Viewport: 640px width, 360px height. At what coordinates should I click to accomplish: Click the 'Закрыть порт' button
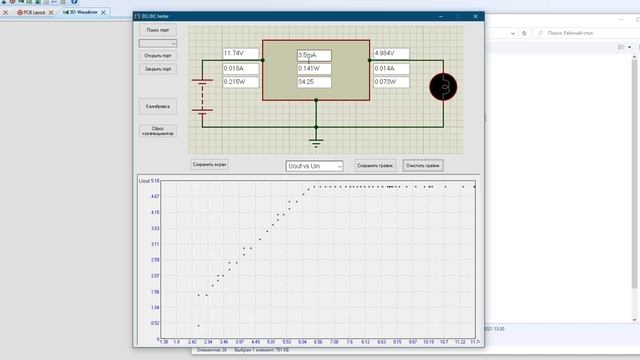[158, 69]
